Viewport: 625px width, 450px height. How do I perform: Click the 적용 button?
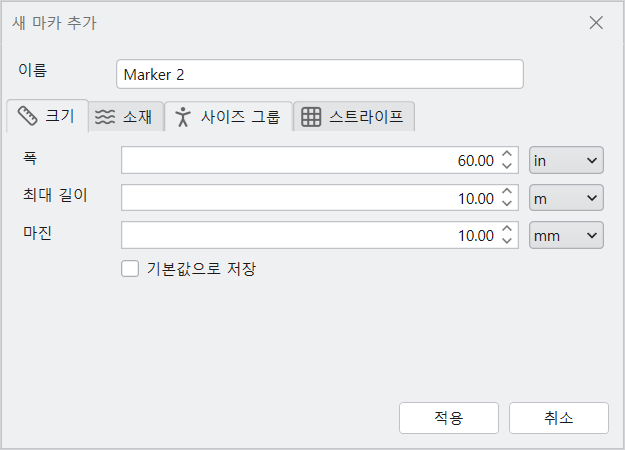(449, 418)
